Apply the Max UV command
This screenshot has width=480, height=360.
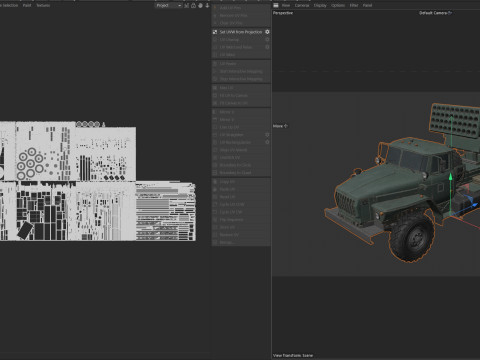pyautogui.click(x=241, y=88)
